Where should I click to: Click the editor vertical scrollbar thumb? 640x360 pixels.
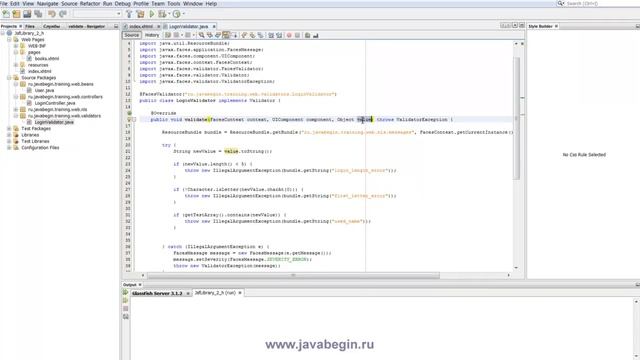(516, 118)
